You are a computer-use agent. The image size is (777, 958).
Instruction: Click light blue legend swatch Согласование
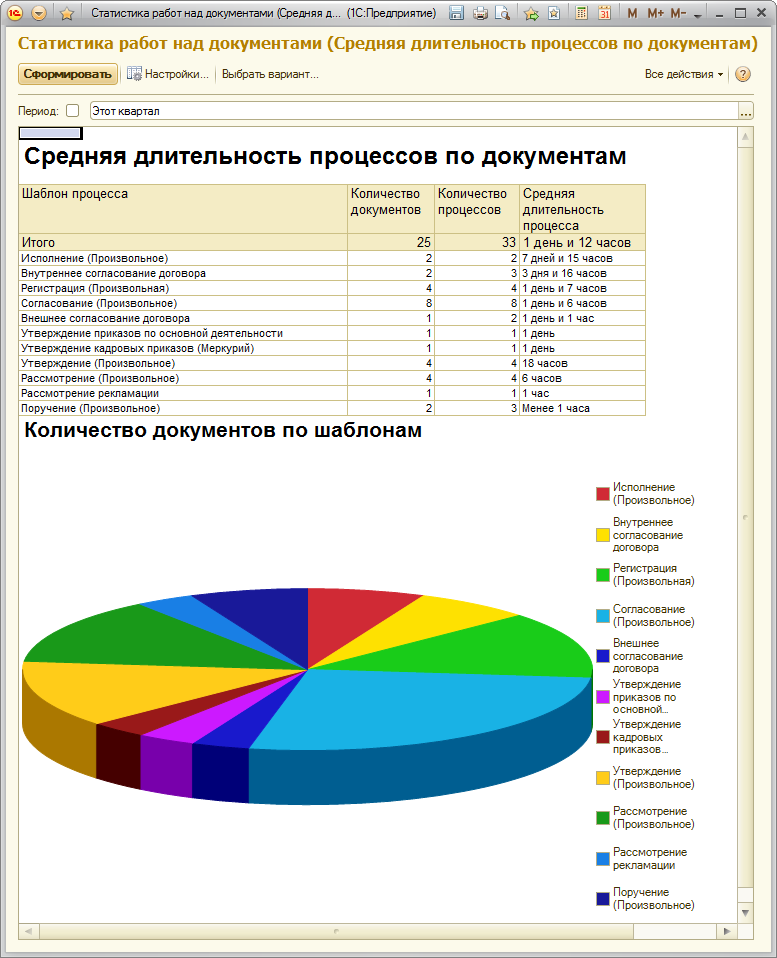pos(603,615)
